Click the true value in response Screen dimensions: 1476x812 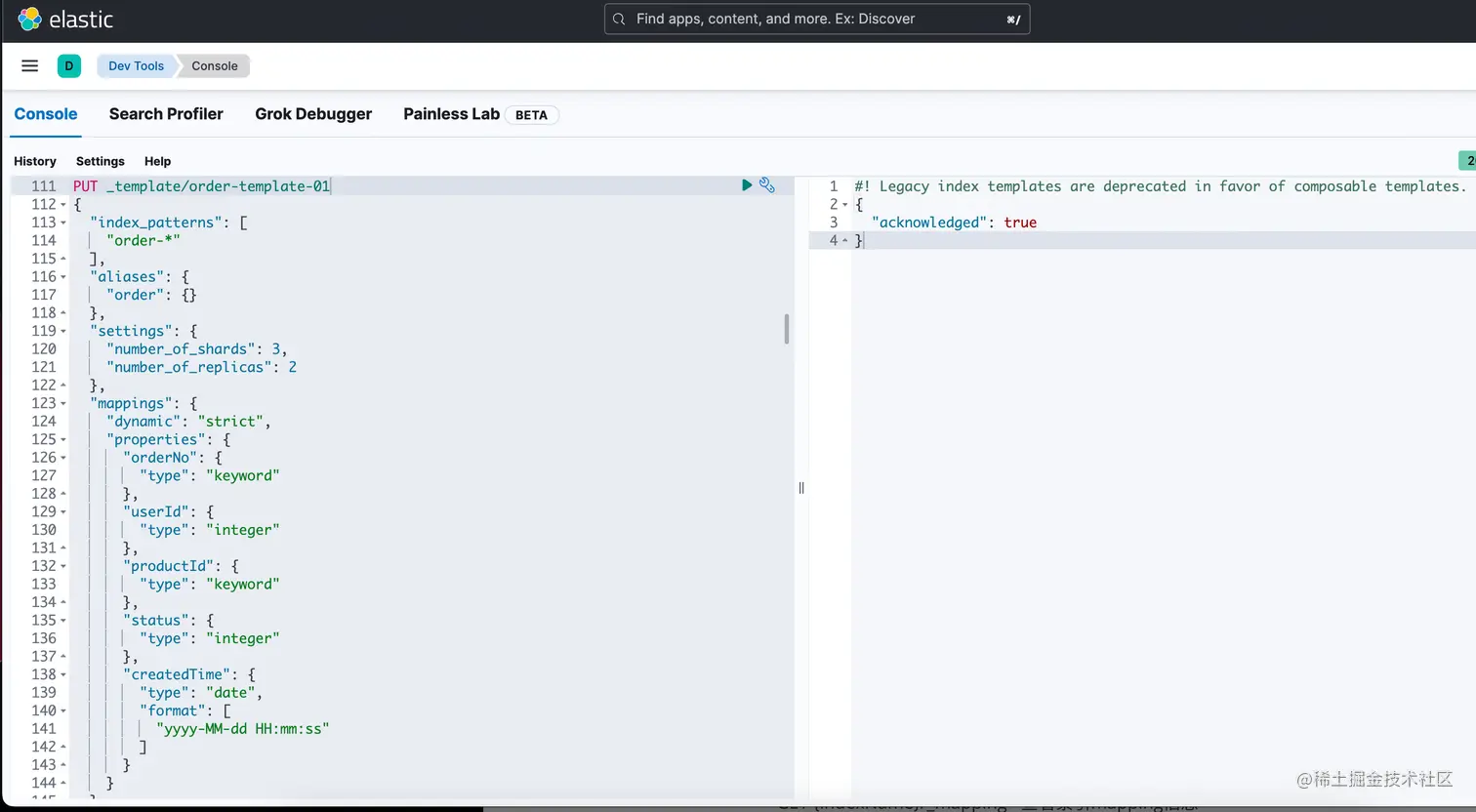1020,223
